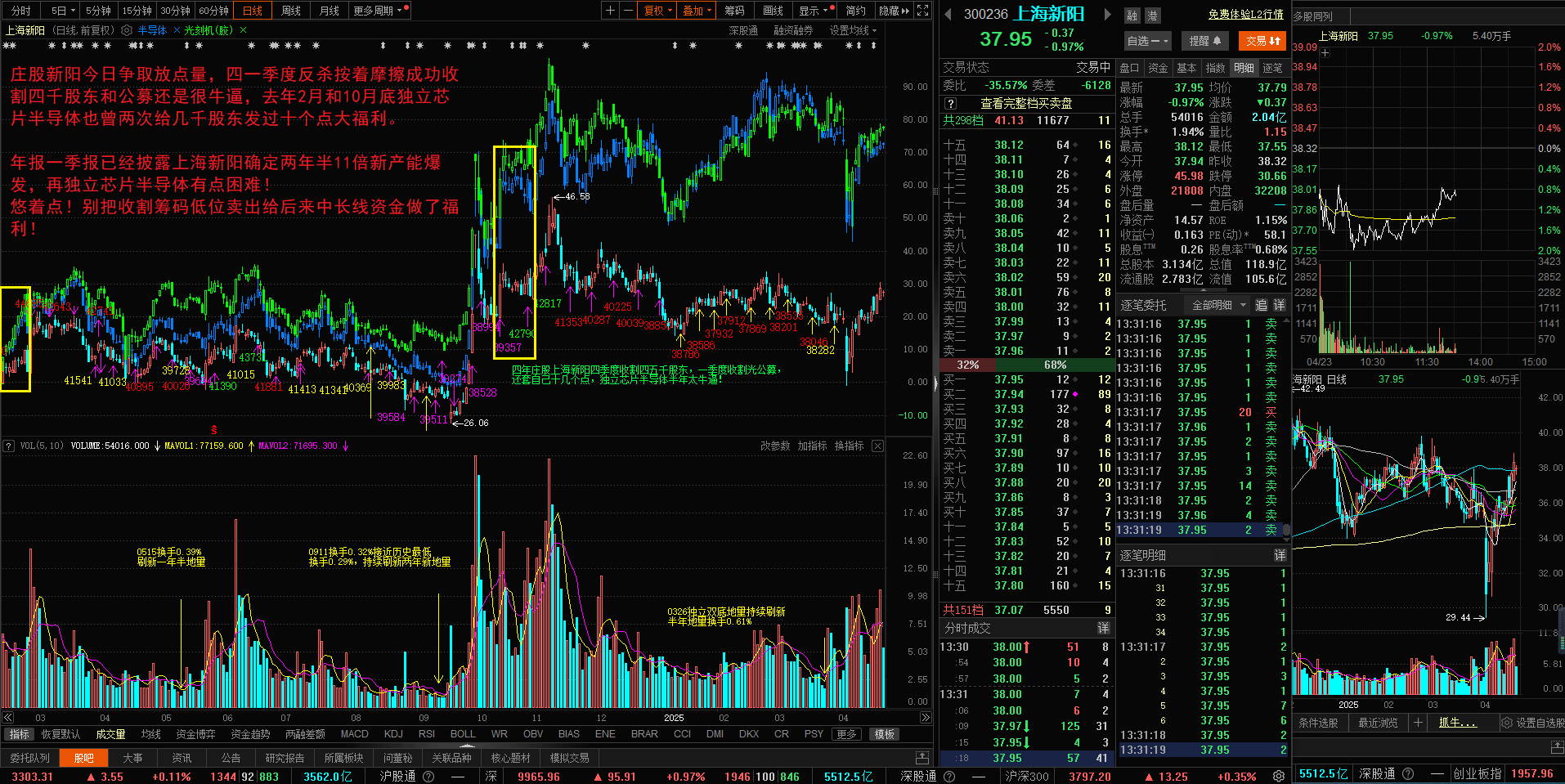Switch to the 周线 weekly chart tab

click(291, 11)
